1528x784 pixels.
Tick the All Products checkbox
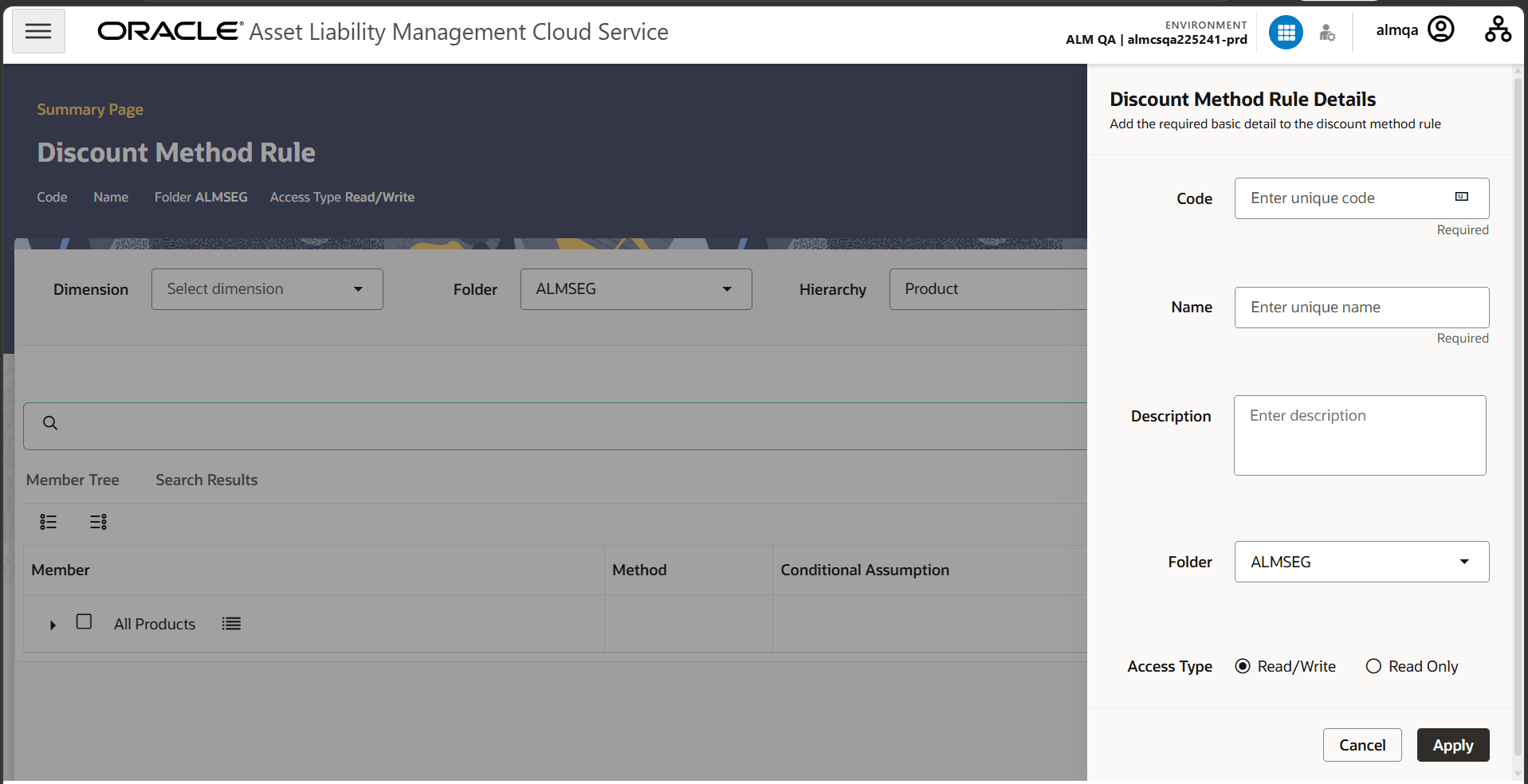click(84, 621)
